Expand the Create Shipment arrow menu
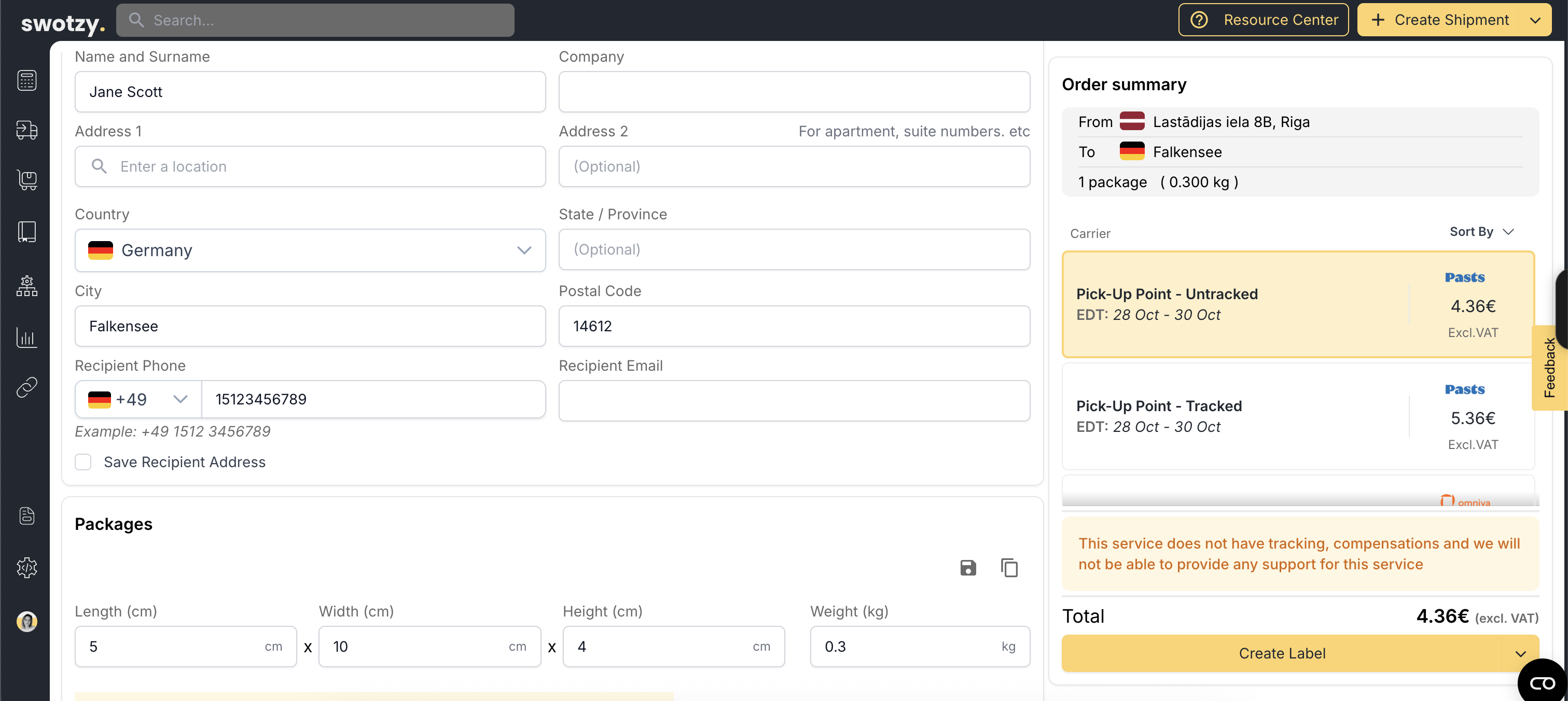The width and height of the screenshot is (1568, 701). 1535,20
